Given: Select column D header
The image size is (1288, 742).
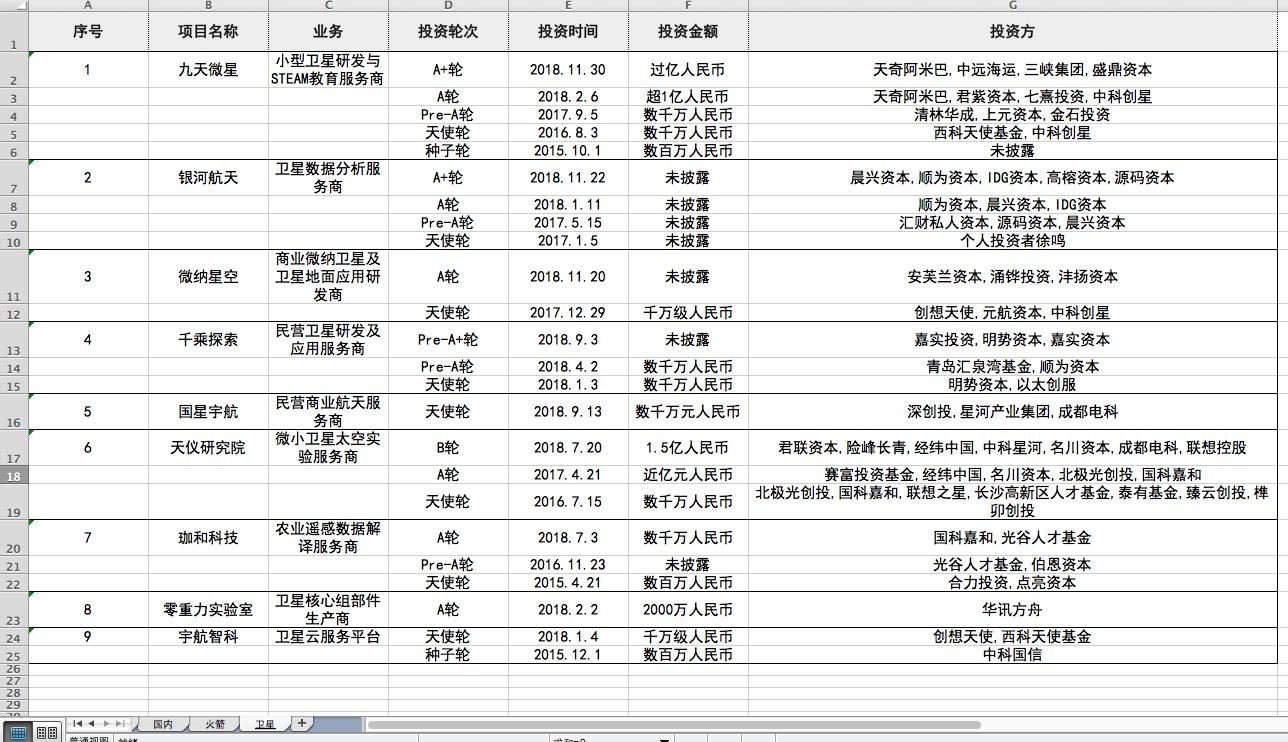Looking at the screenshot, I should tap(448, 5).
